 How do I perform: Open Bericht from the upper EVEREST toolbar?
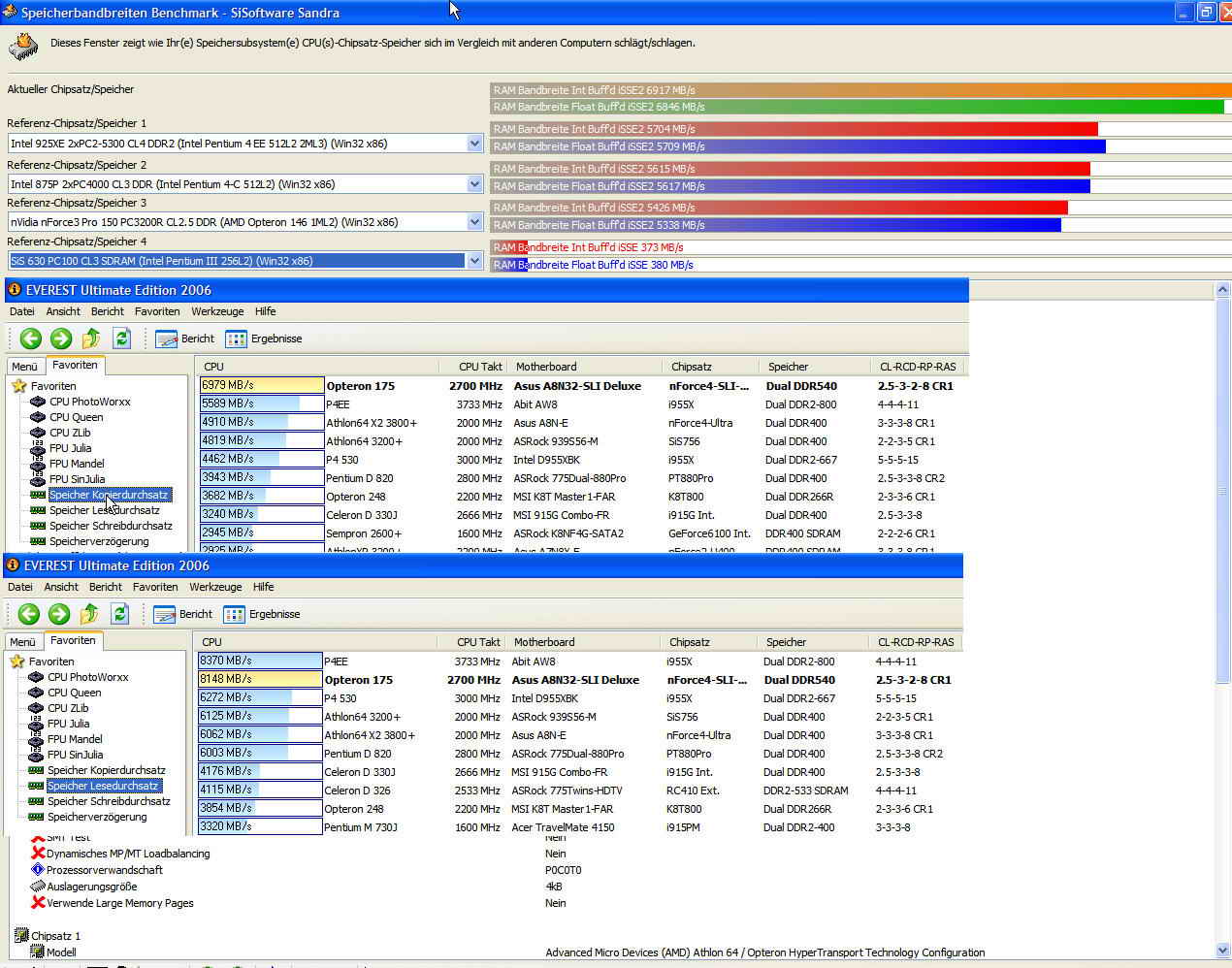pos(185,339)
